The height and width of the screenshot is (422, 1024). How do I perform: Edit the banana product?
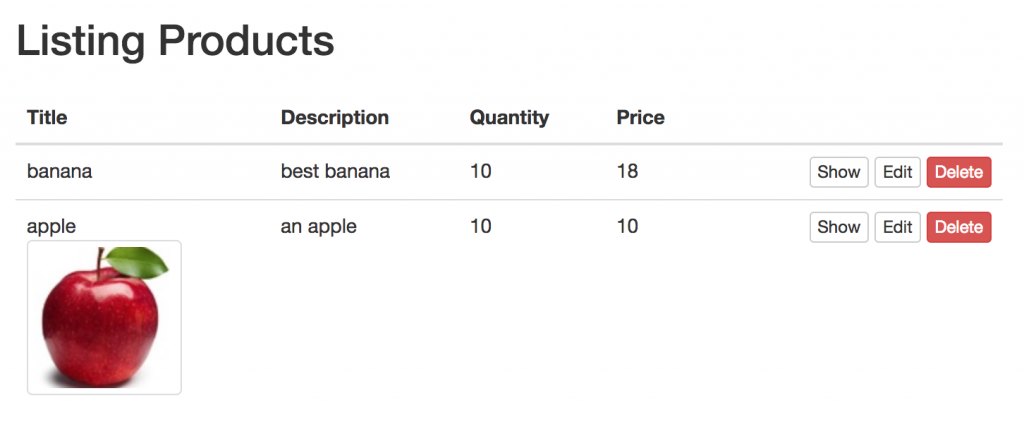point(897,172)
